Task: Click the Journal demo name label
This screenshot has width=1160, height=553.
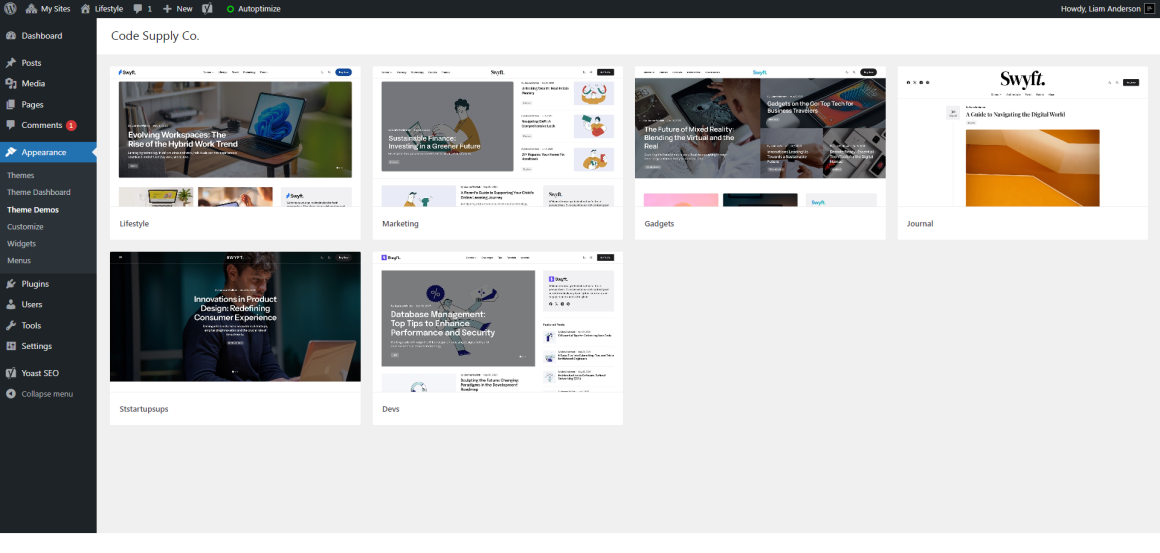Action: (x=920, y=223)
